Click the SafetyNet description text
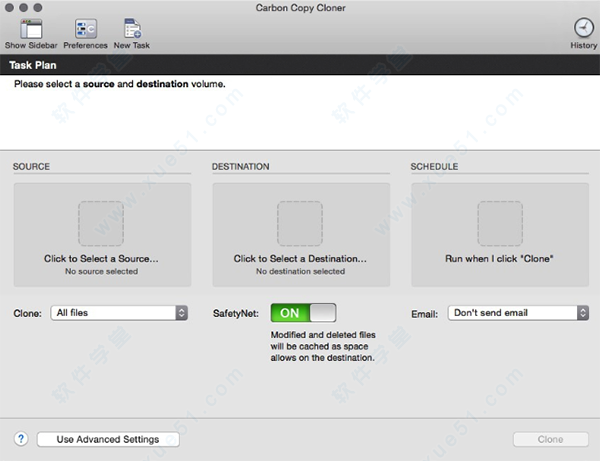600x461 pixels. click(323, 346)
